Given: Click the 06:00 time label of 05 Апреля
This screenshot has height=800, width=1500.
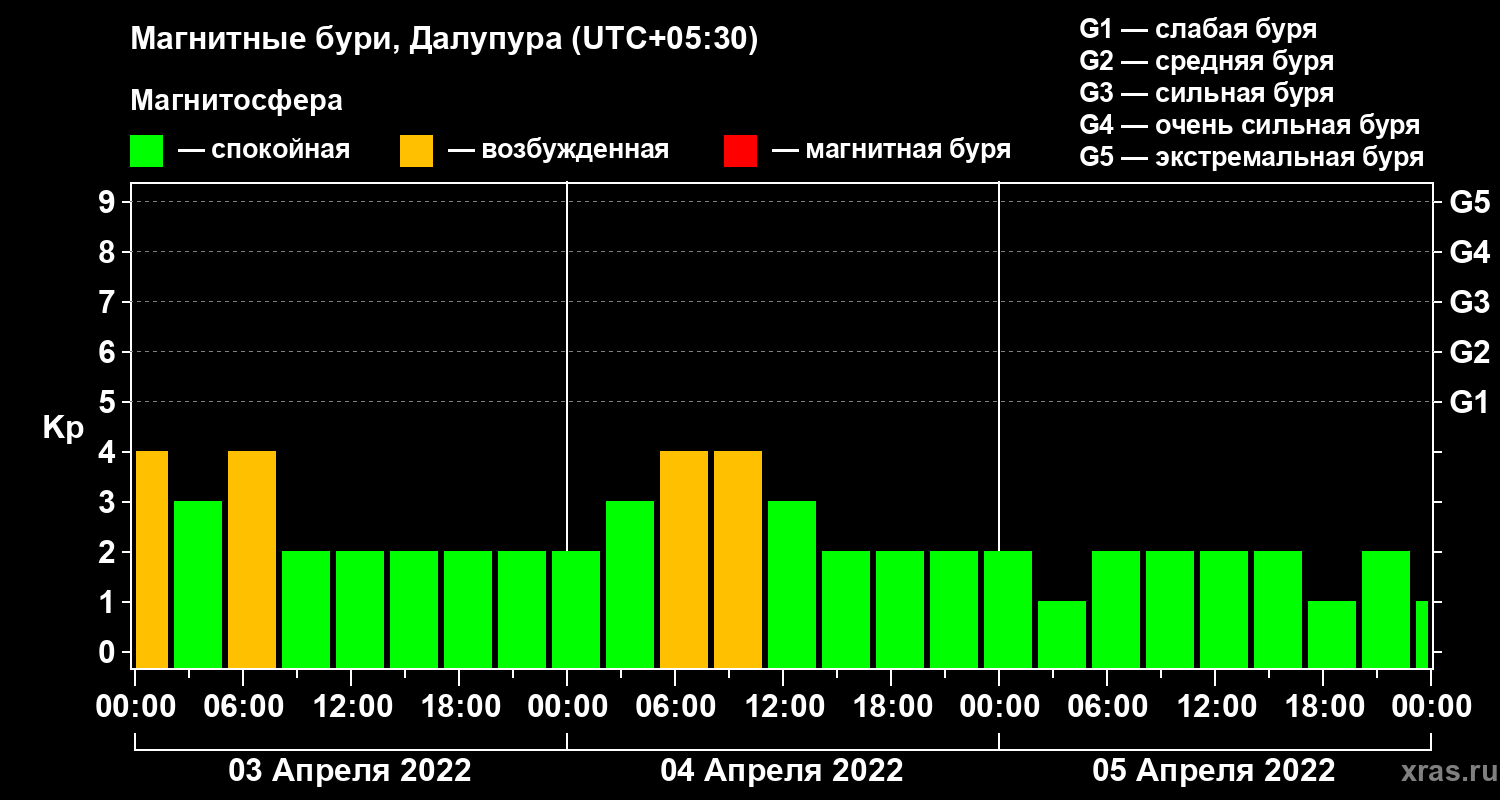Looking at the screenshot, I should 1107,707.
